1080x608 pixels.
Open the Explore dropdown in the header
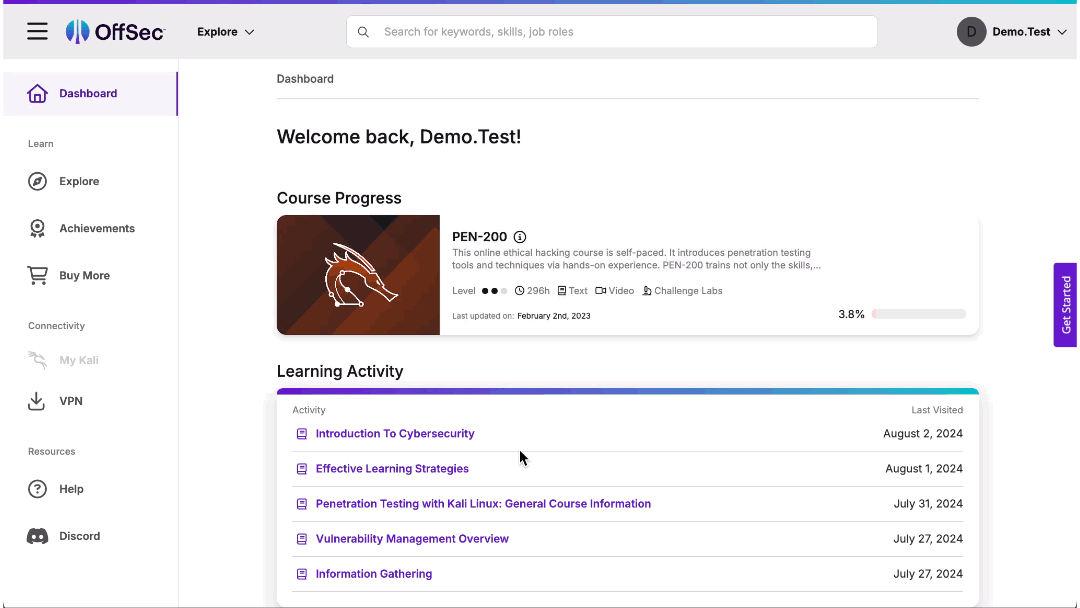(x=225, y=31)
